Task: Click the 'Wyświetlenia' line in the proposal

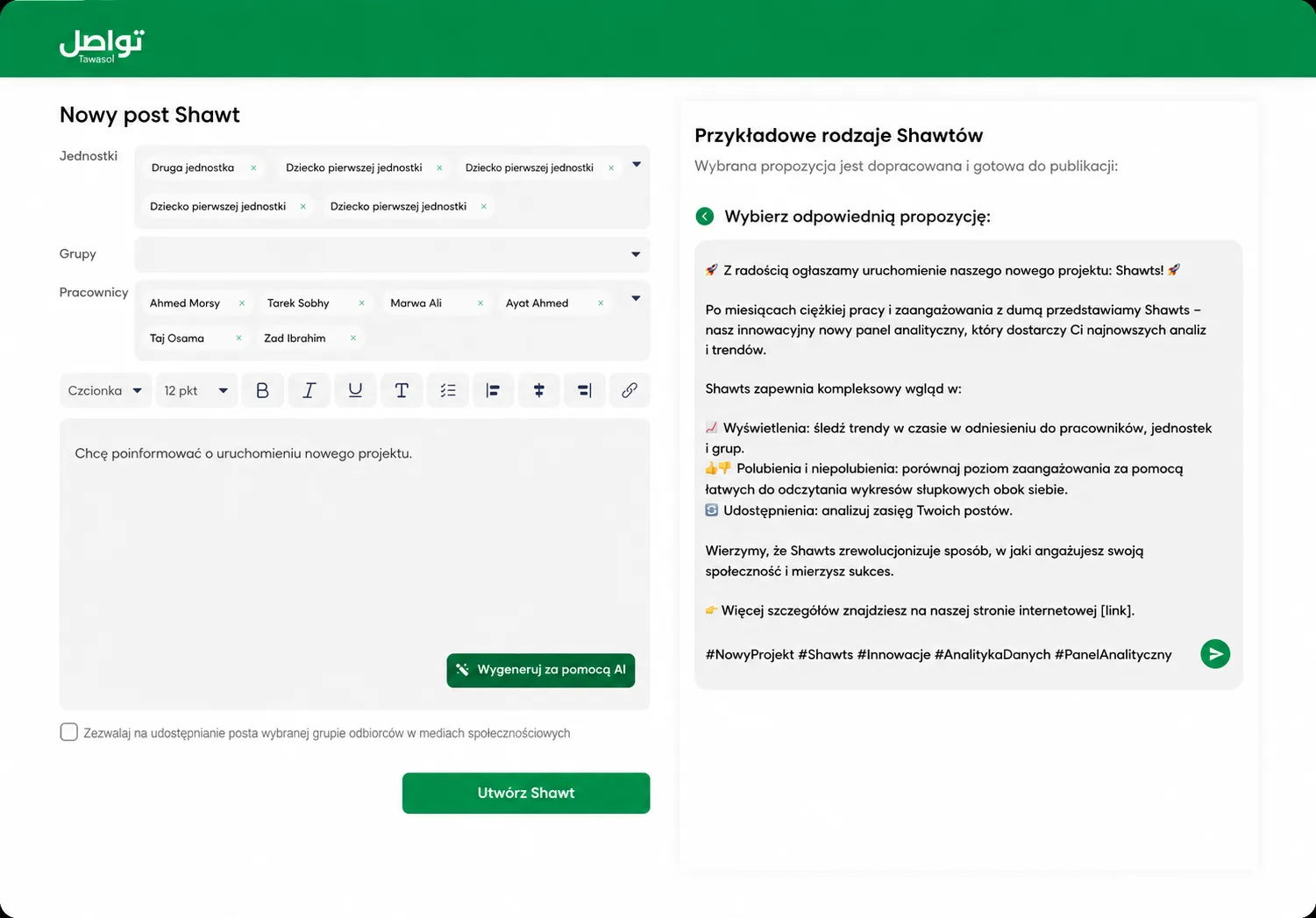Action: pyautogui.click(x=958, y=438)
